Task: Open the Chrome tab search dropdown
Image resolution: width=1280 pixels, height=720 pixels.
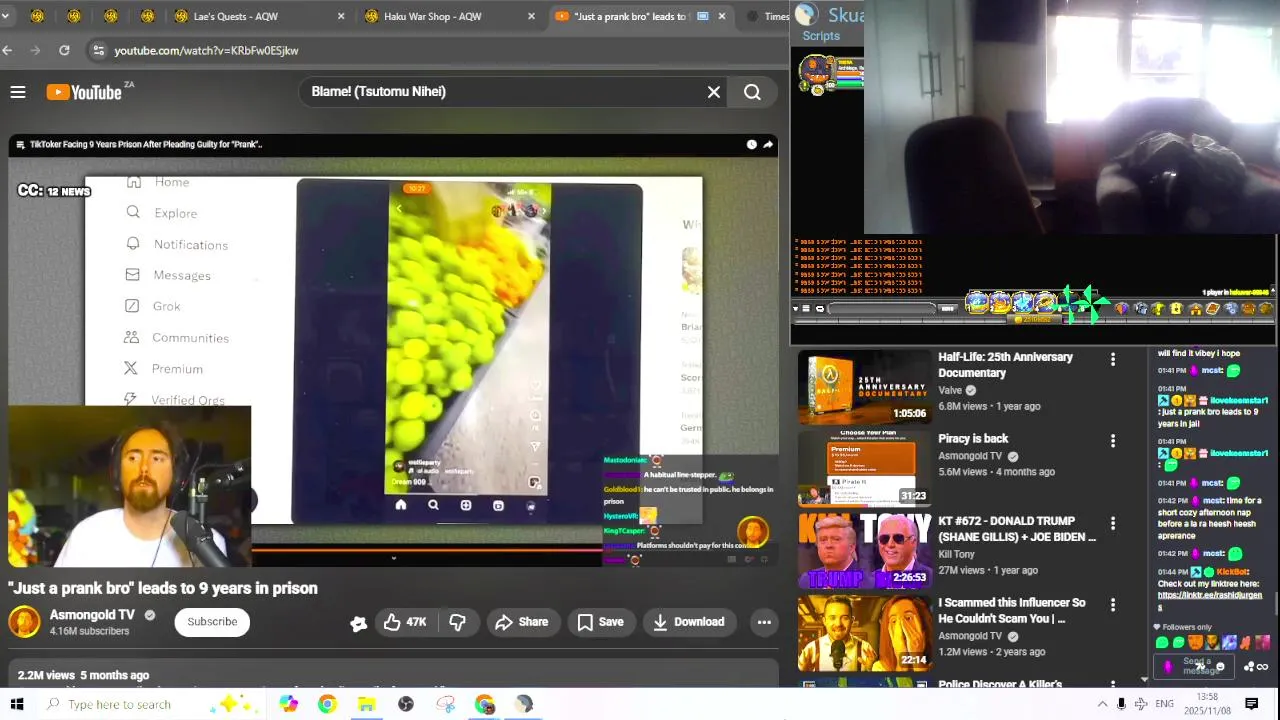Action: tap(7, 16)
